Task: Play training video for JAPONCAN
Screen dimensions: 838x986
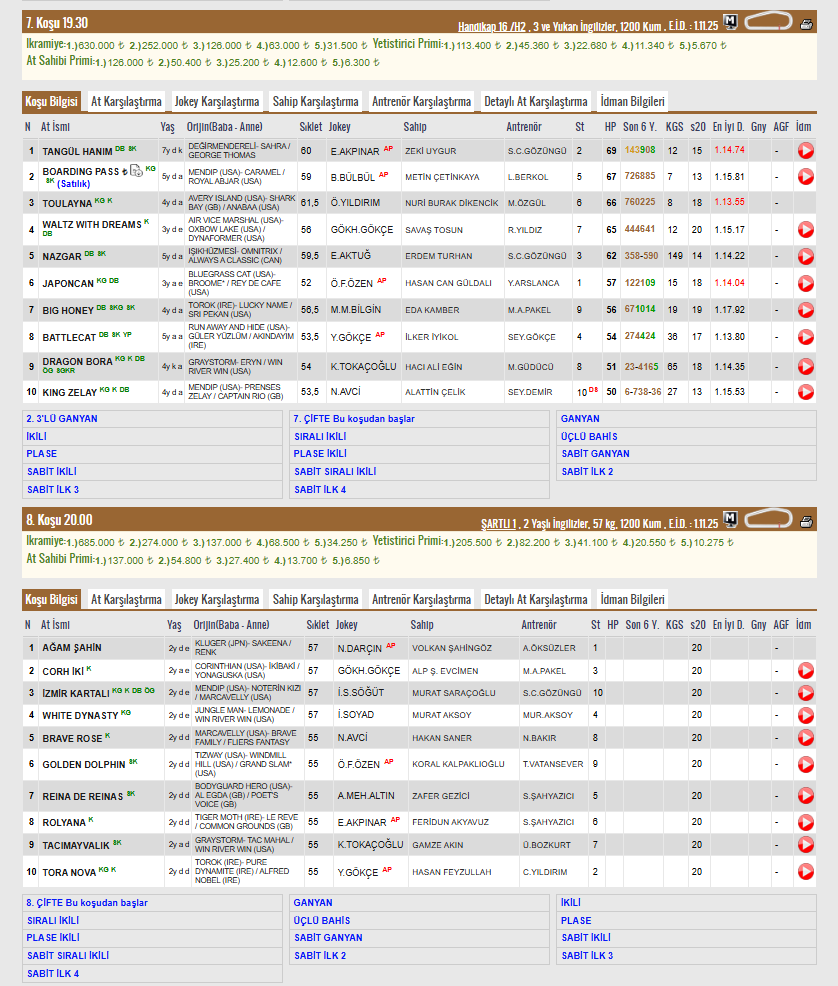Action: [805, 284]
